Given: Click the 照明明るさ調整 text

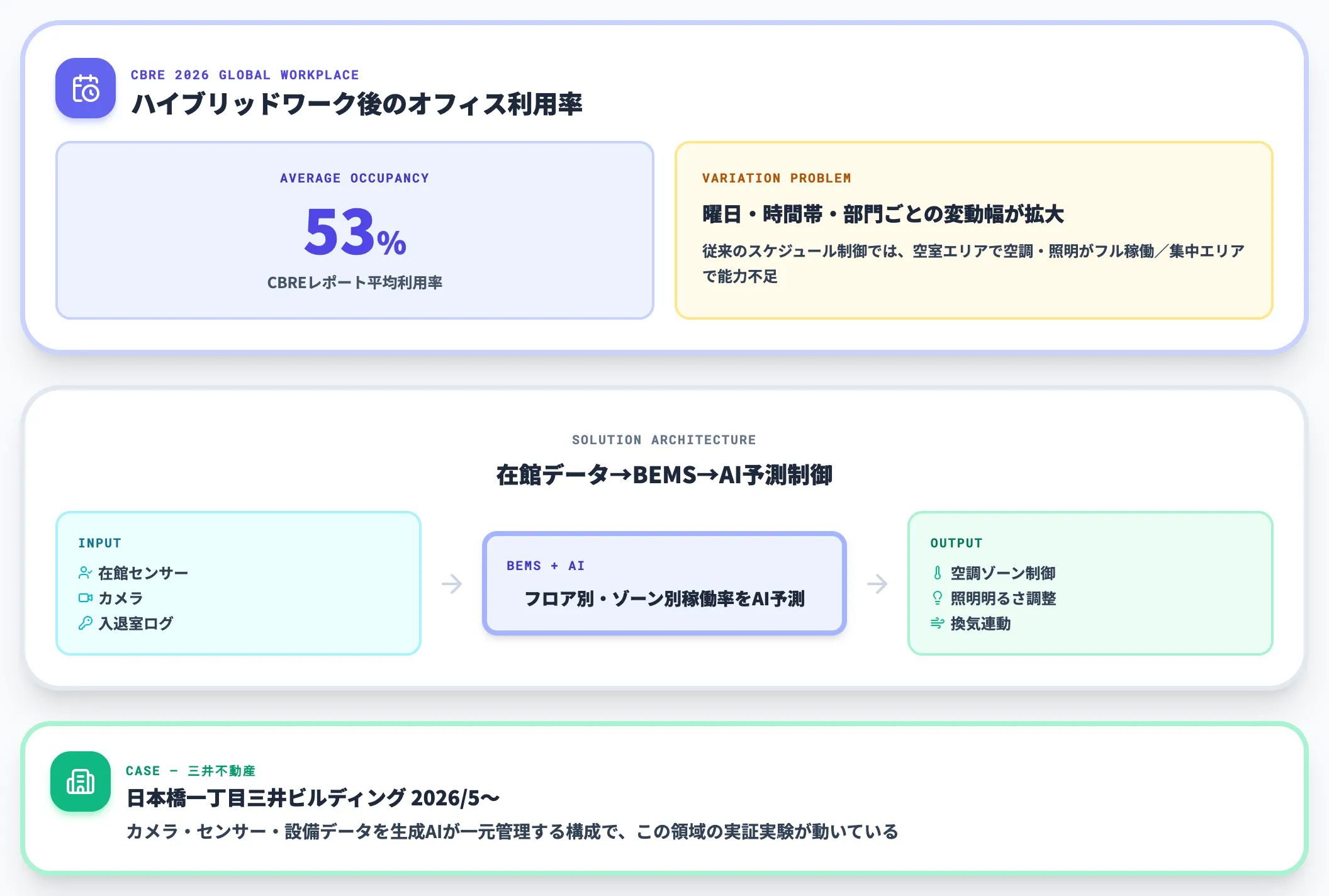Looking at the screenshot, I should pos(1003,598).
